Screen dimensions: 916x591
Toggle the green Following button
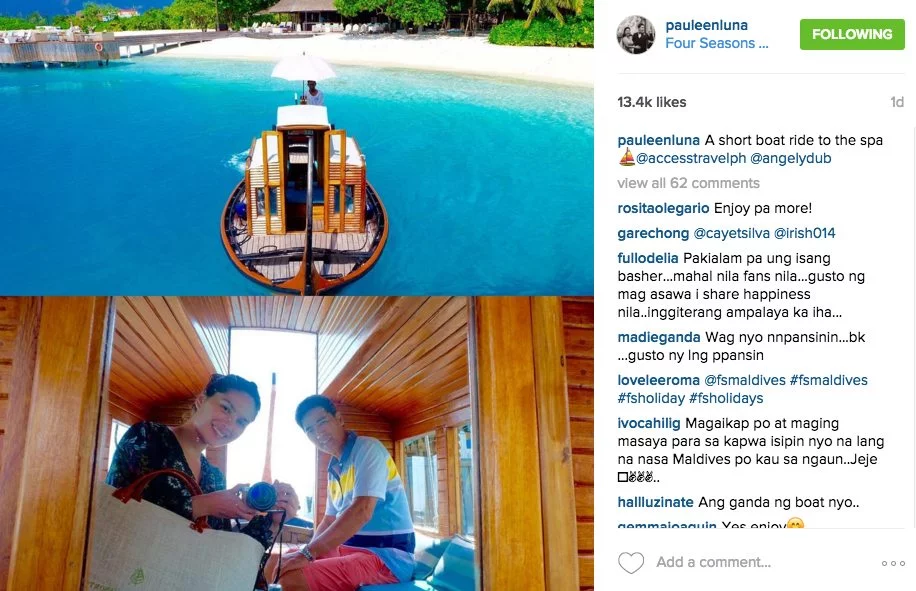[852, 34]
